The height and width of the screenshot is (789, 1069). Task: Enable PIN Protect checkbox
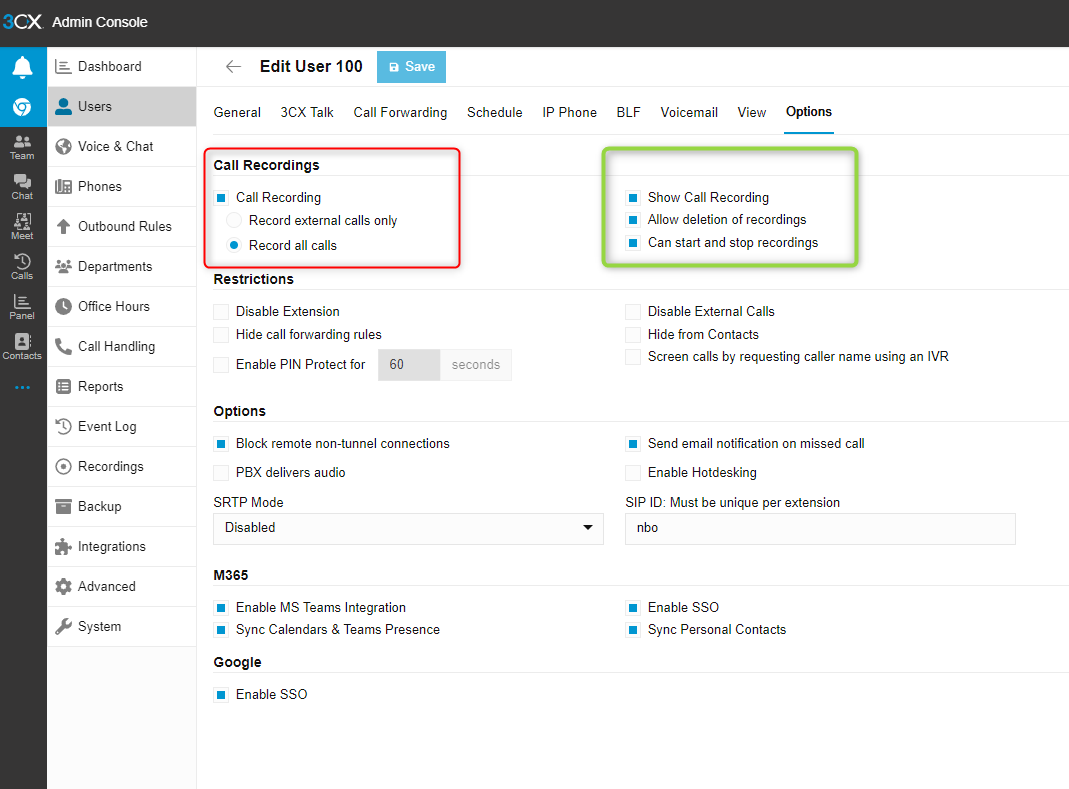click(221, 365)
